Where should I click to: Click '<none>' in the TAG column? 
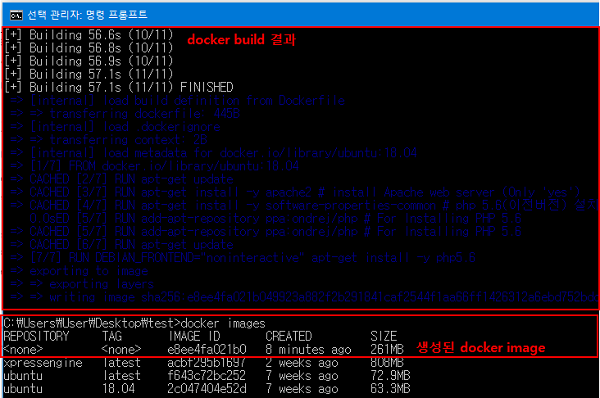pyautogui.click(x=121, y=349)
